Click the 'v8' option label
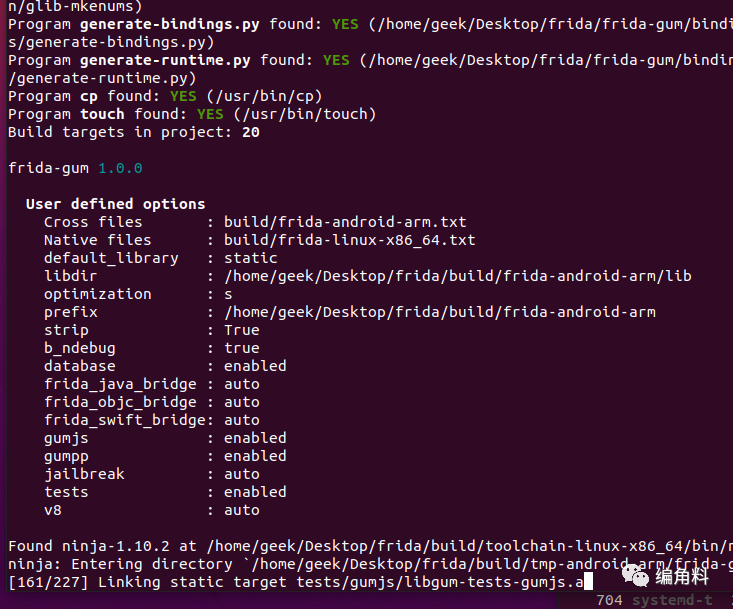 53,510
